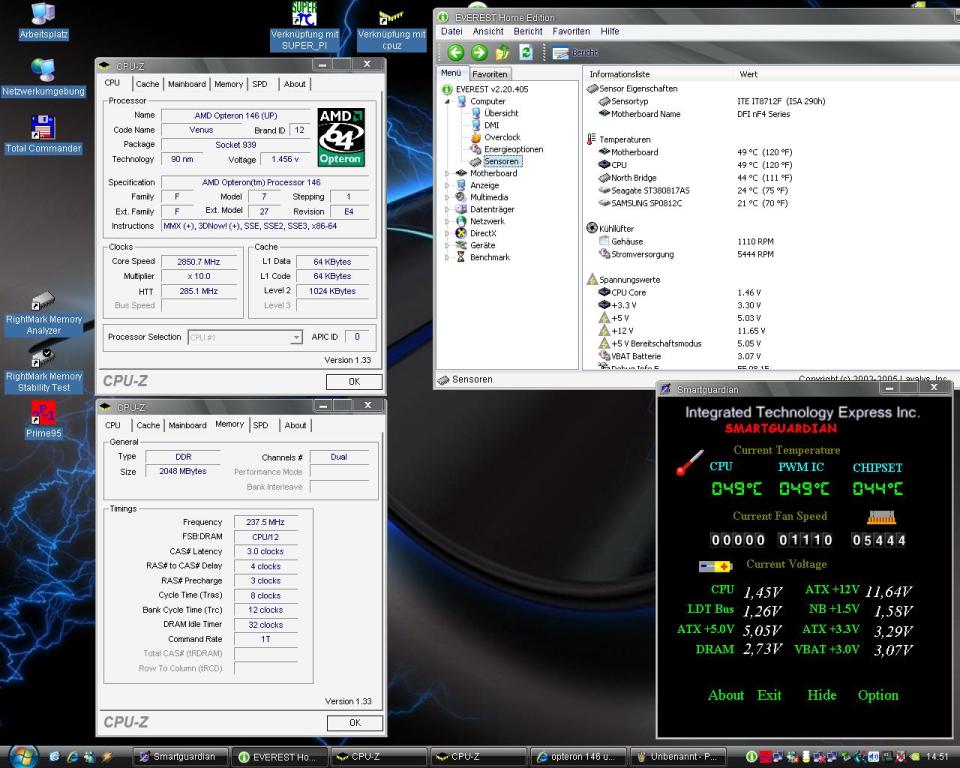The height and width of the screenshot is (768, 960).
Task: Switch to CPU tab in bottom CPU-Z
Action: pyautogui.click(x=113, y=425)
